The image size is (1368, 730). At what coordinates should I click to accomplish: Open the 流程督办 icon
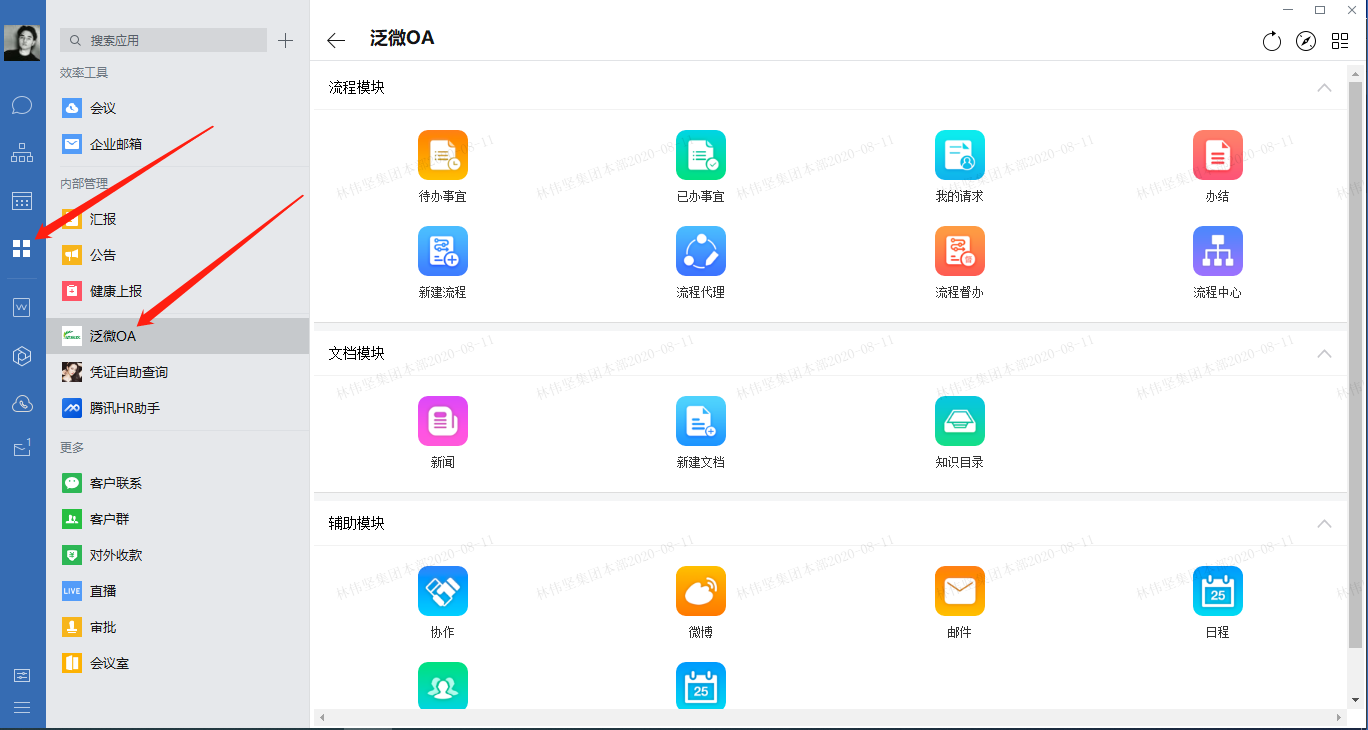[960, 251]
